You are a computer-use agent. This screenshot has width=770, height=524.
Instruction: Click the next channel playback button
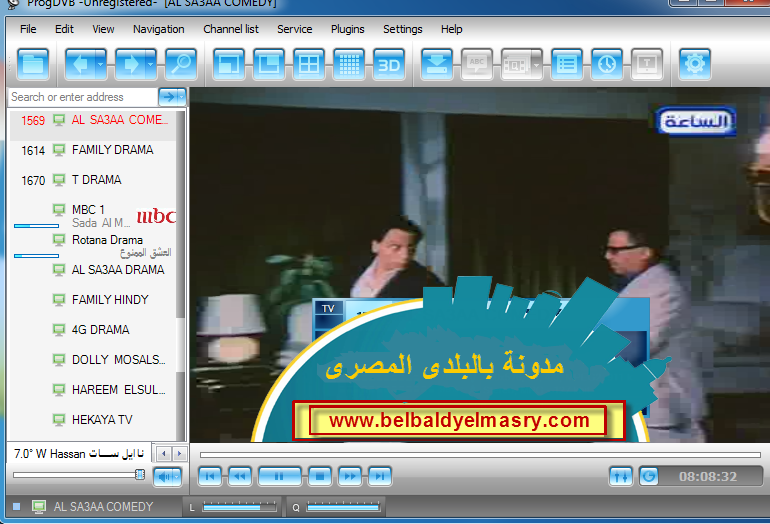pos(380,476)
